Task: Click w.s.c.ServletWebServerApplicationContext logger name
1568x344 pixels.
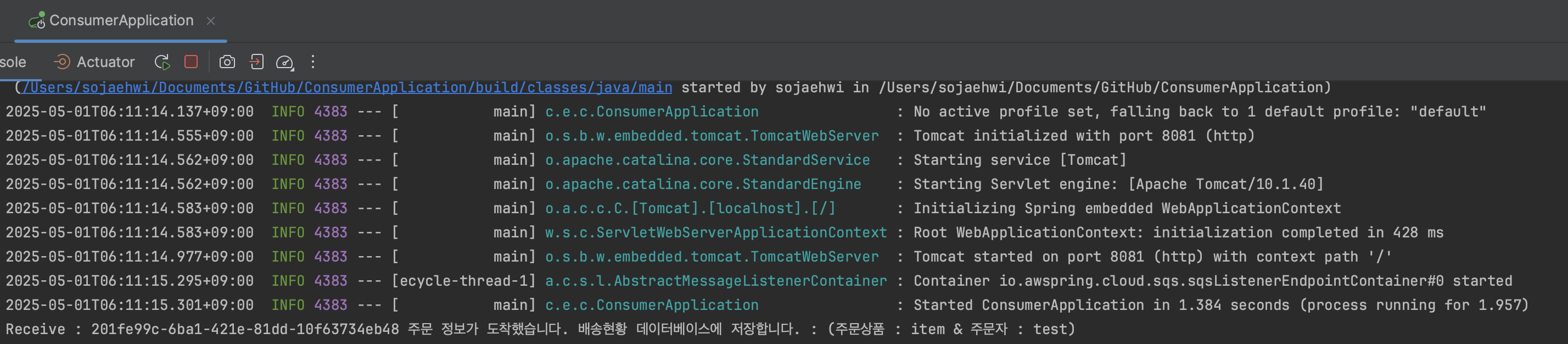Action: point(716,232)
